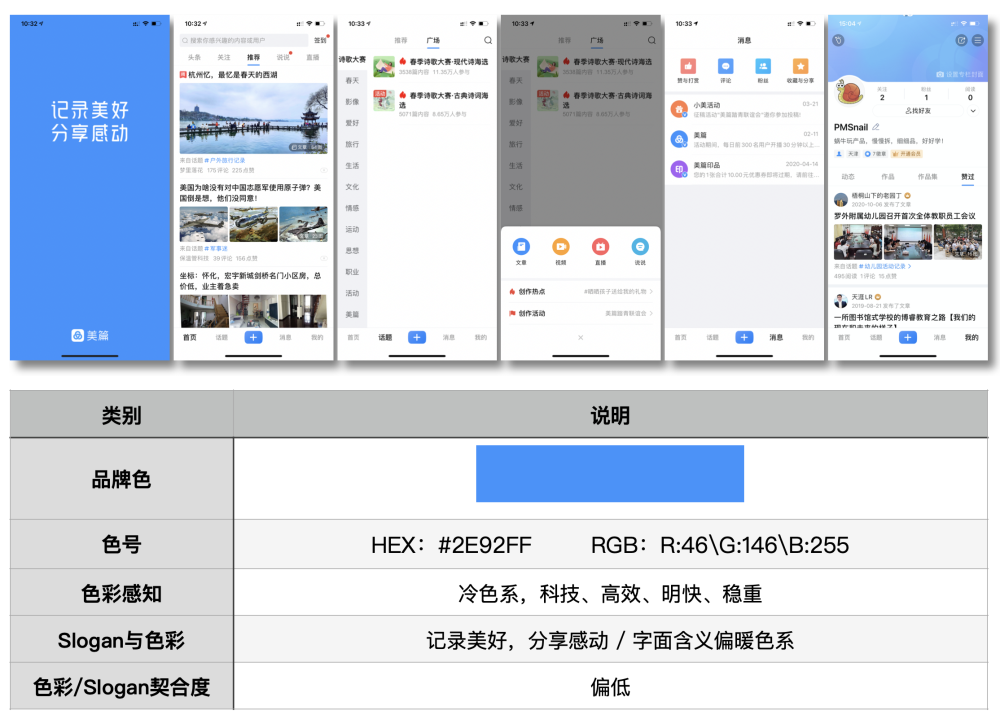The width and height of the screenshot is (1000, 728).
Task: Click the blue brand color swatch
Action: tap(610, 473)
